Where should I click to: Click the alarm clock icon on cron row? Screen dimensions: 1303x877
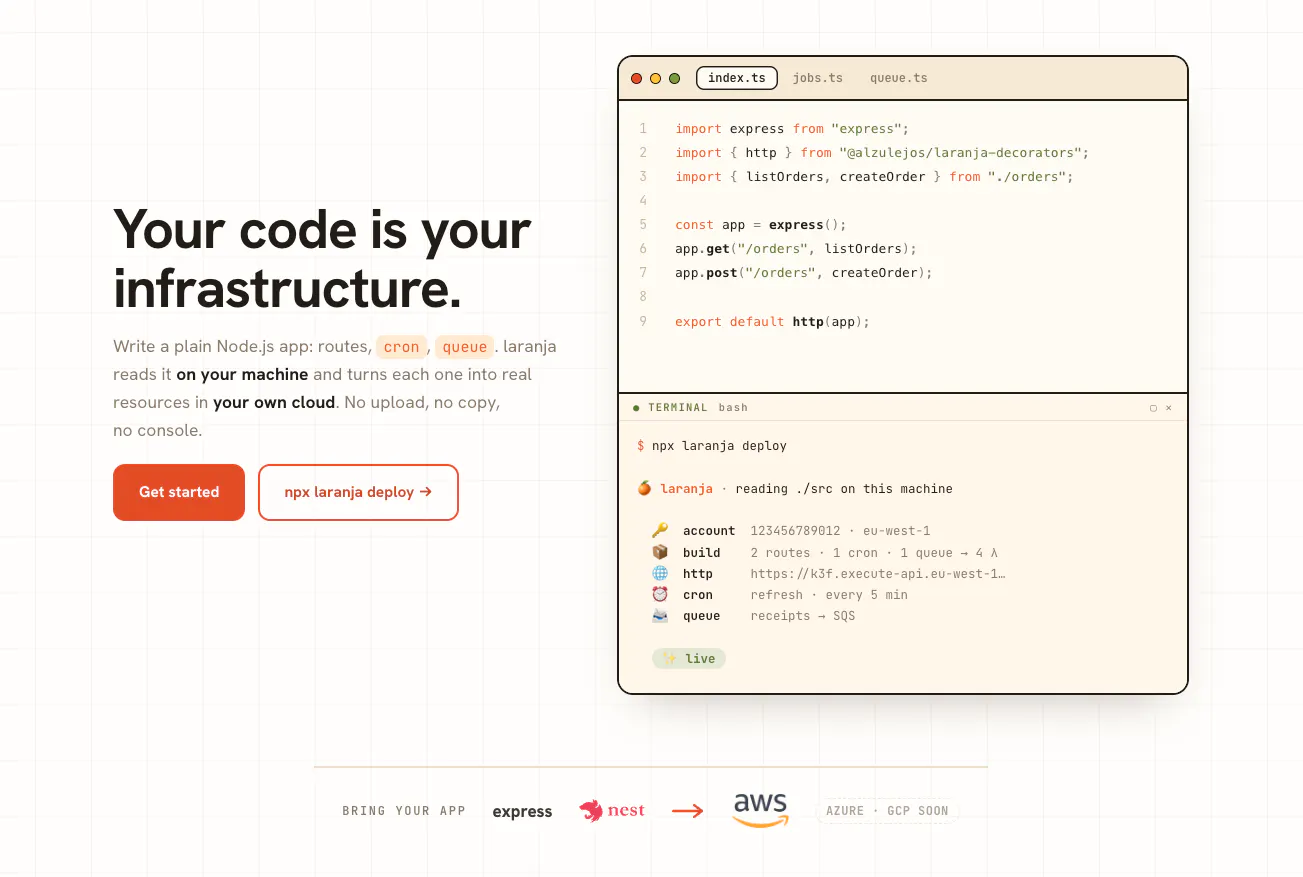coord(660,594)
